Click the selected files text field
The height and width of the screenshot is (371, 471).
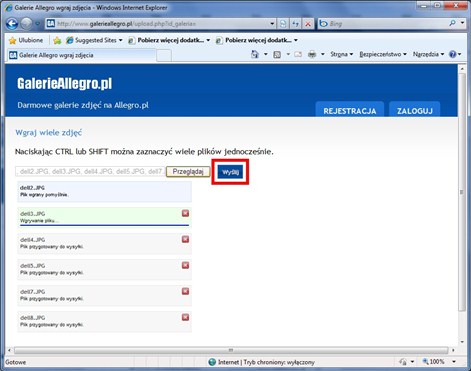pos(90,171)
